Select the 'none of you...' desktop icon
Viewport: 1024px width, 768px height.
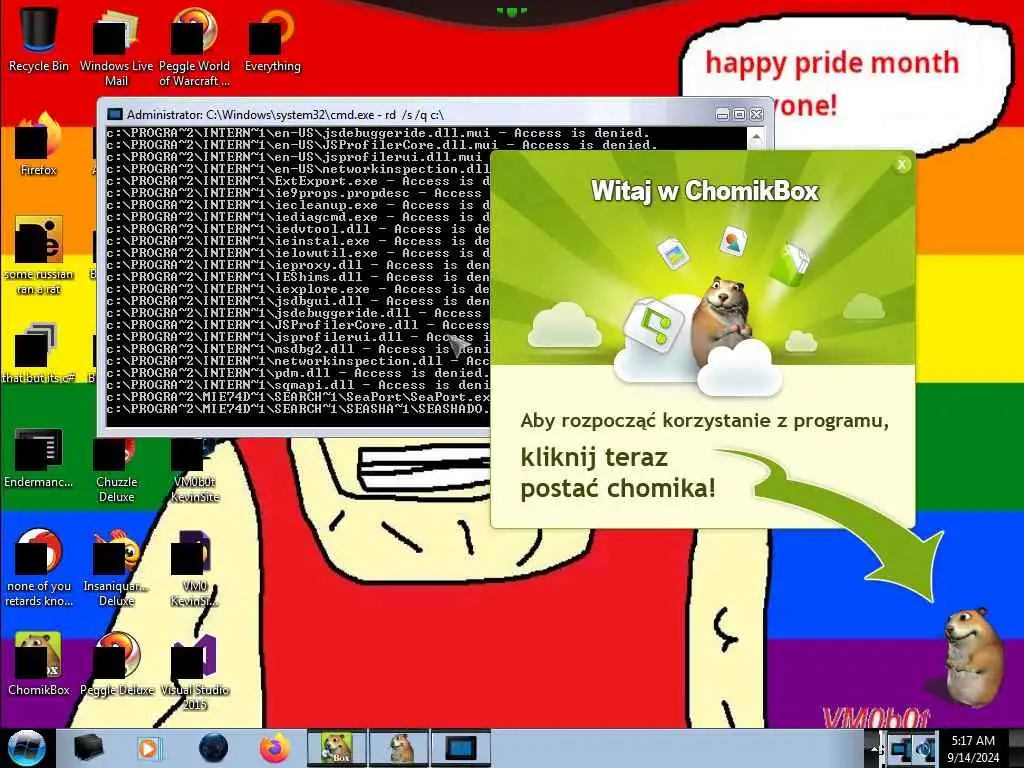pyautogui.click(x=39, y=568)
